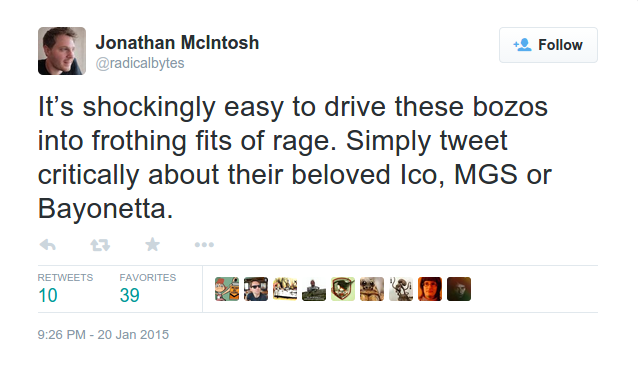The height and width of the screenshot is (375, 638).
Task: Select the dinner-table painting avatar
Action: [285, 289]
